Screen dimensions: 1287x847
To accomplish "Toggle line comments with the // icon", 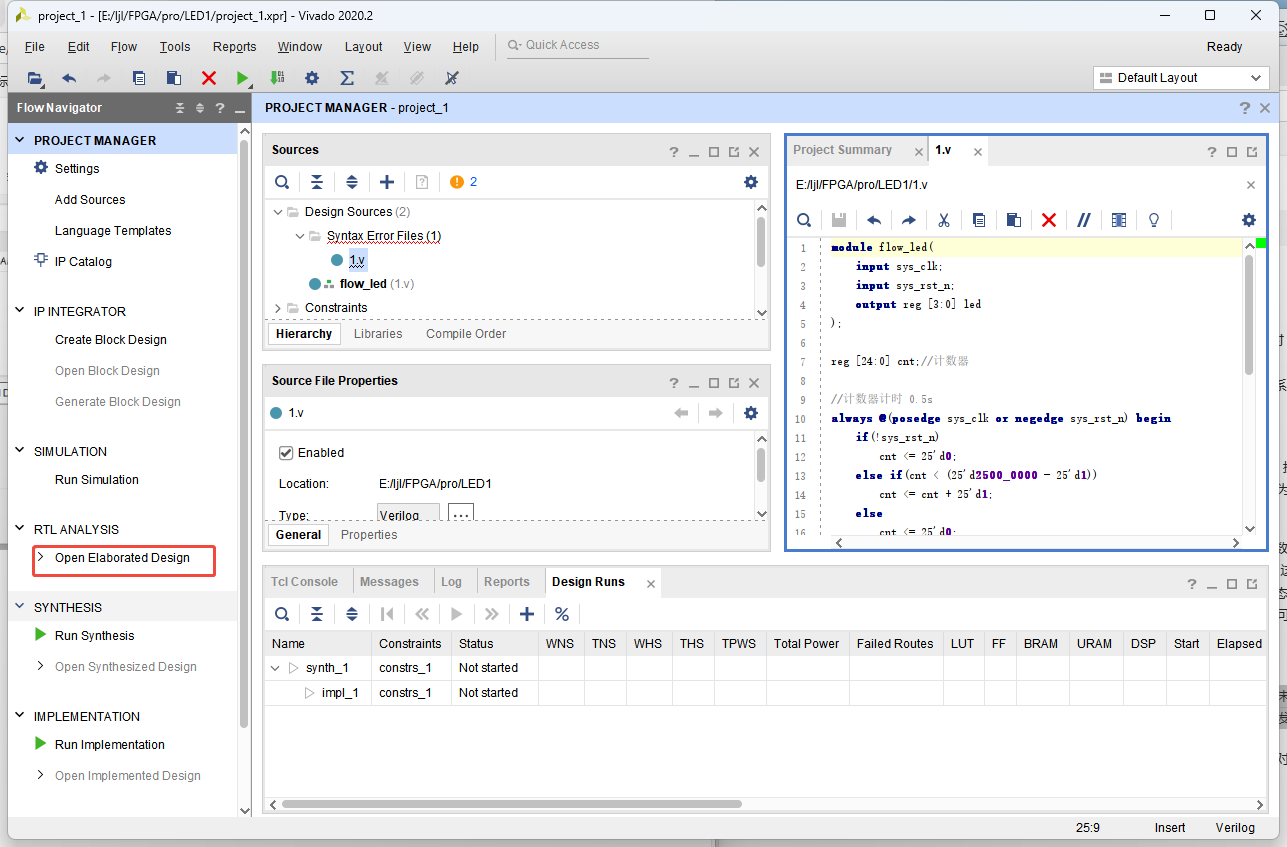I will (1083, 220).
